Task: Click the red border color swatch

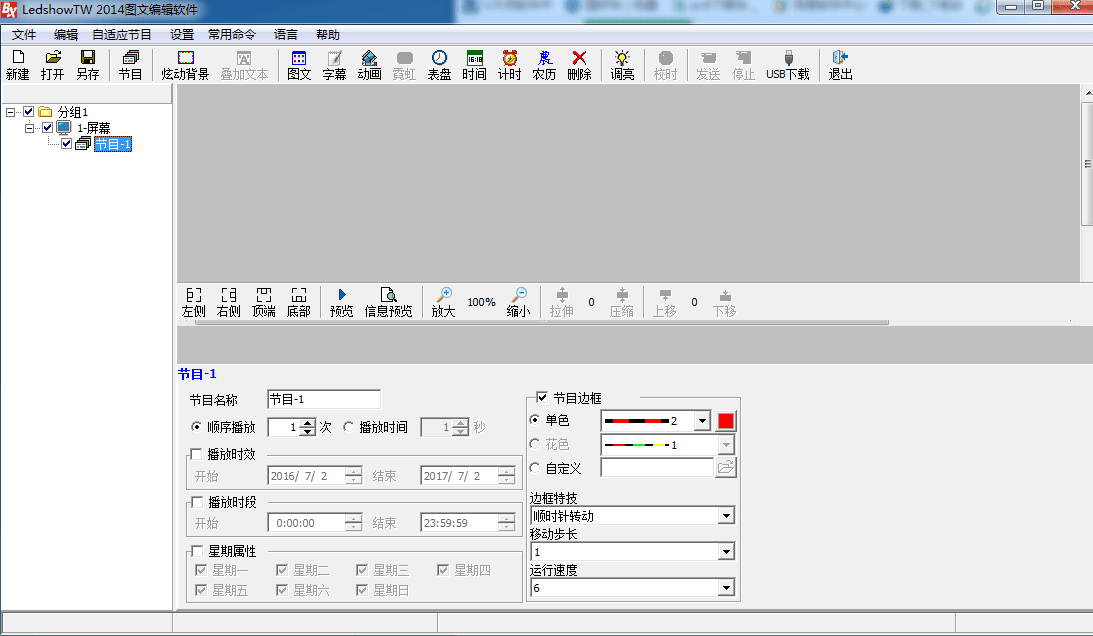Action: click(726, 421)
